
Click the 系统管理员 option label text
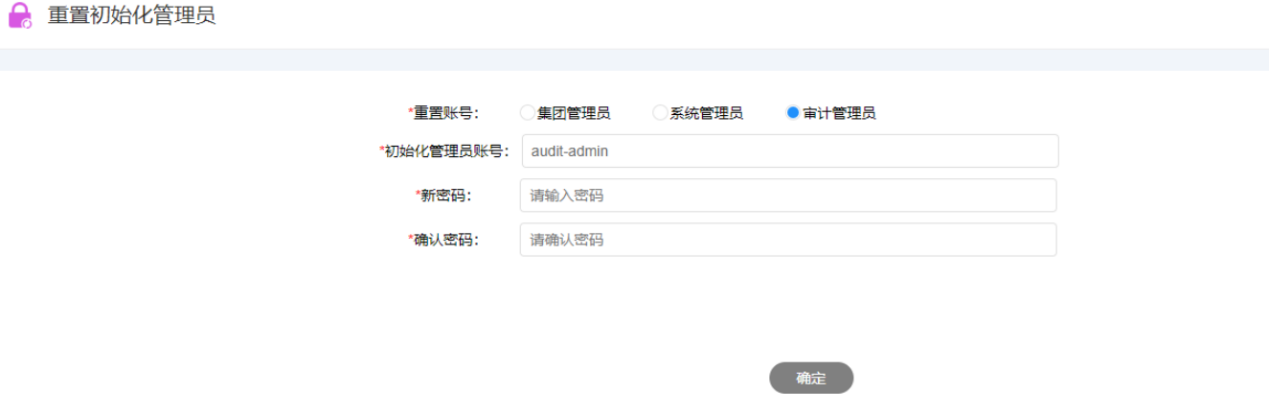[x=706, y=113]
